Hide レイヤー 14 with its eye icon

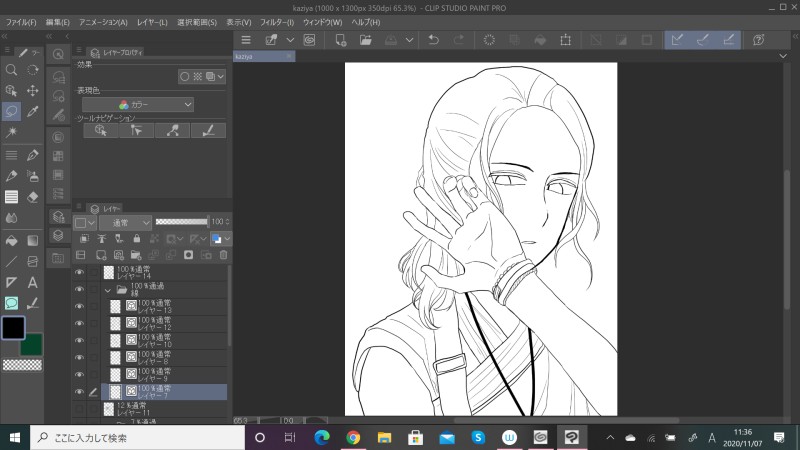79,272
